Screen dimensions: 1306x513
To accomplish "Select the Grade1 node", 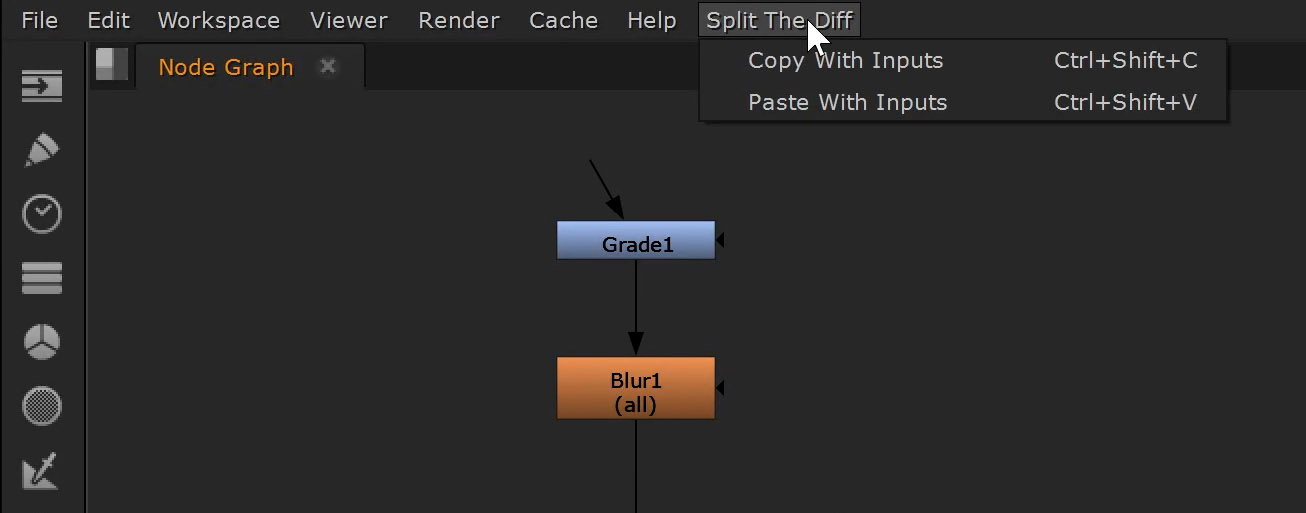I will pyautogui.click(x=636, y=241).
